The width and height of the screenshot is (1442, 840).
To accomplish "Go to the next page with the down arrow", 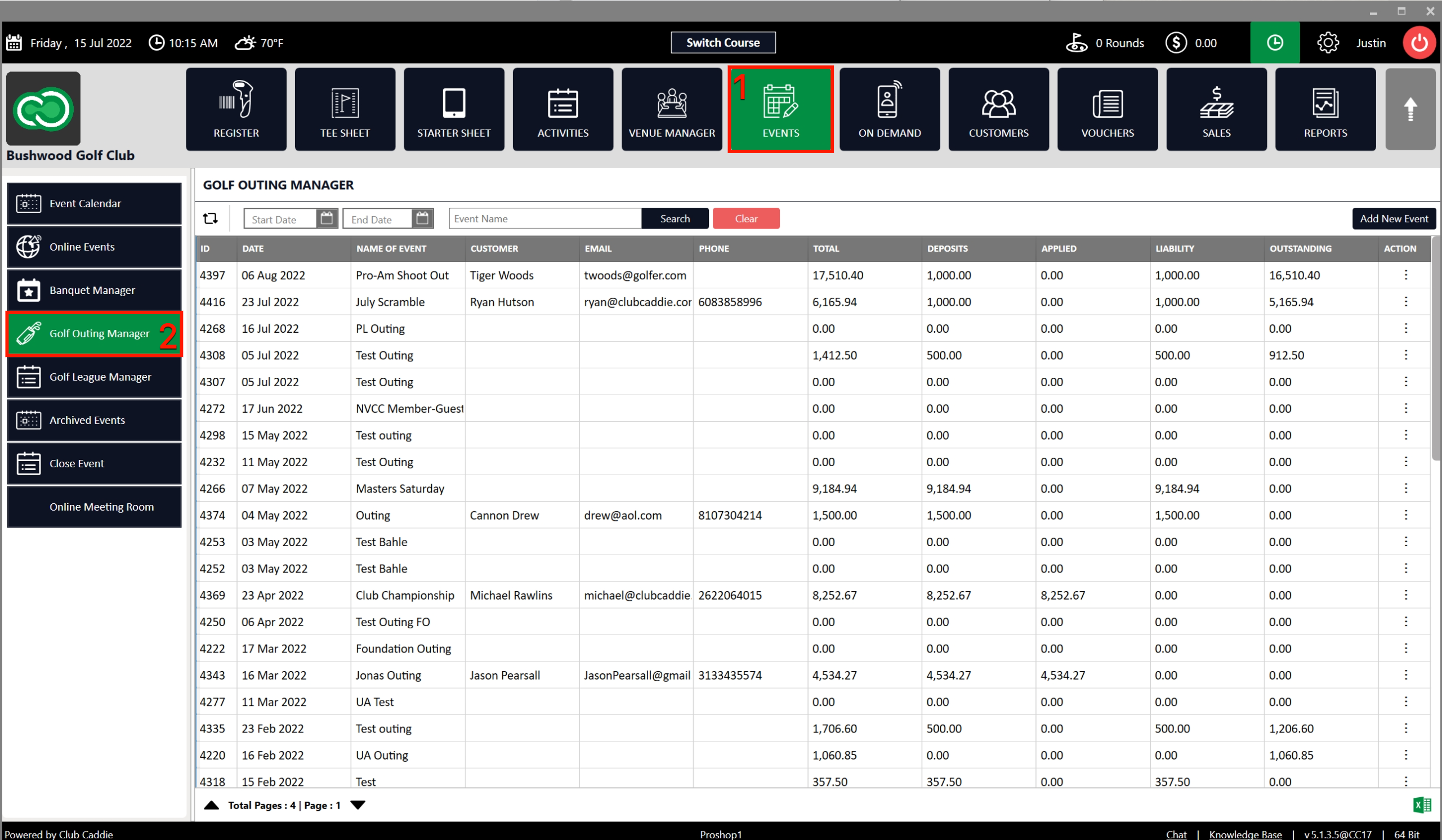I will (x=358, y=805).
